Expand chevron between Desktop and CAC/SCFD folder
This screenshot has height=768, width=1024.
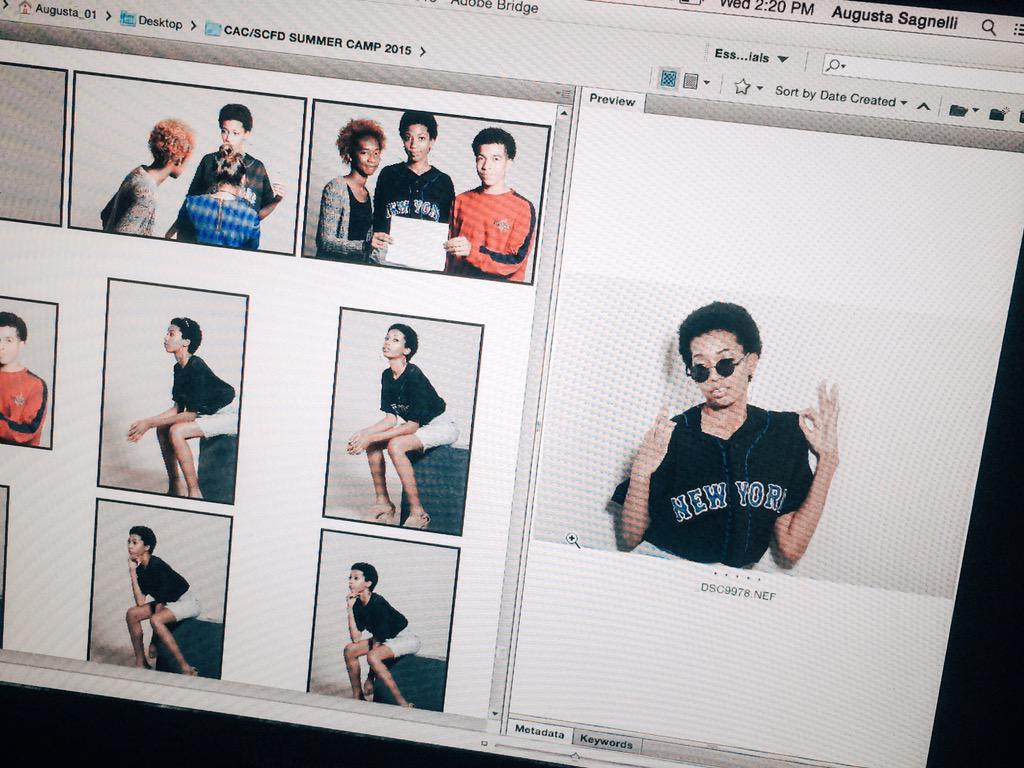click(x=193, y=25)
